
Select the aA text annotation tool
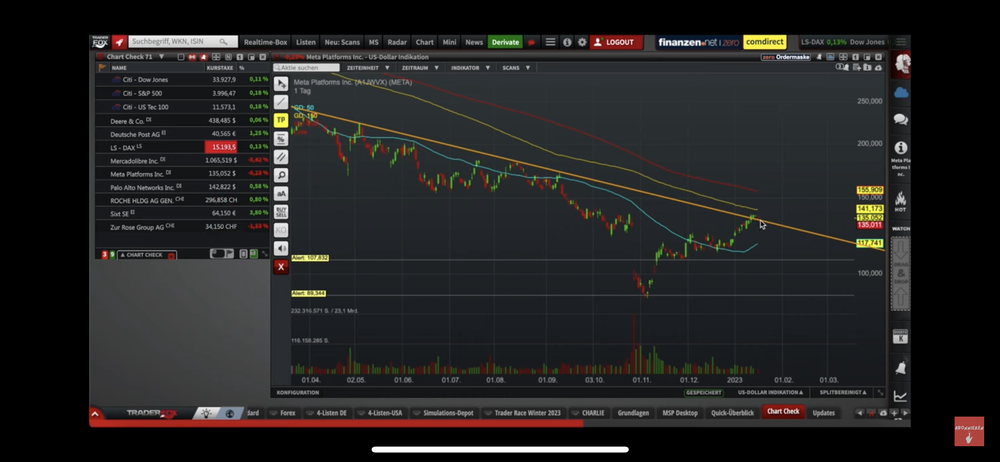tap(281, 193)
